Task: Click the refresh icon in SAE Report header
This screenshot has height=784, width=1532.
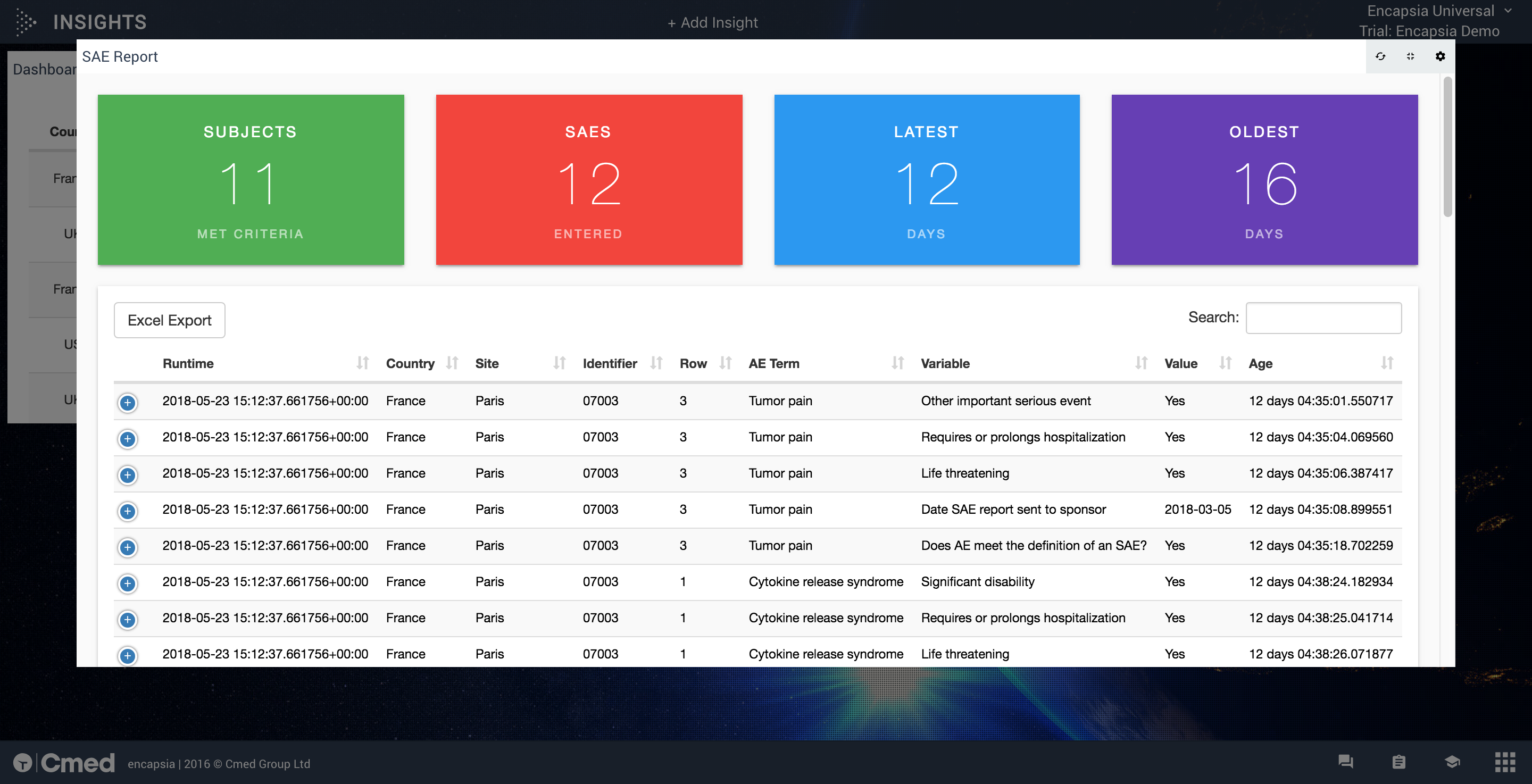Action: (1380, 56)
